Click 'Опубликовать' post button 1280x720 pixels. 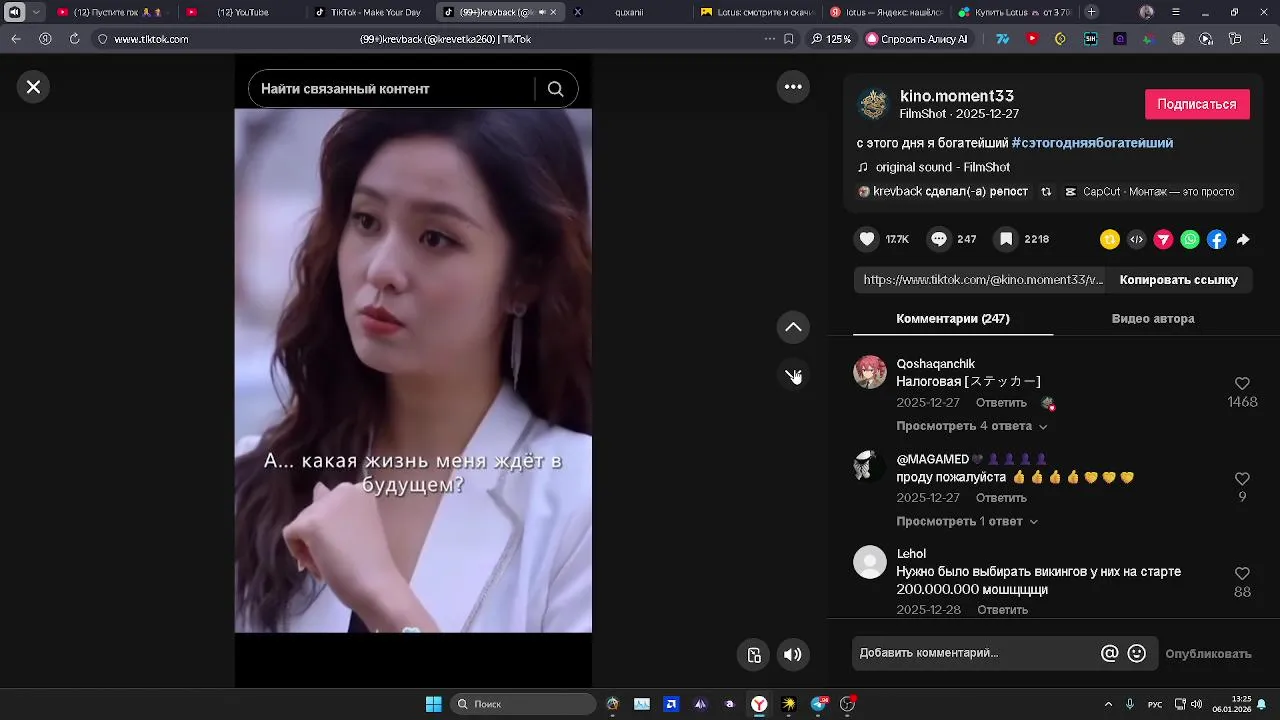click(1208, 654)
